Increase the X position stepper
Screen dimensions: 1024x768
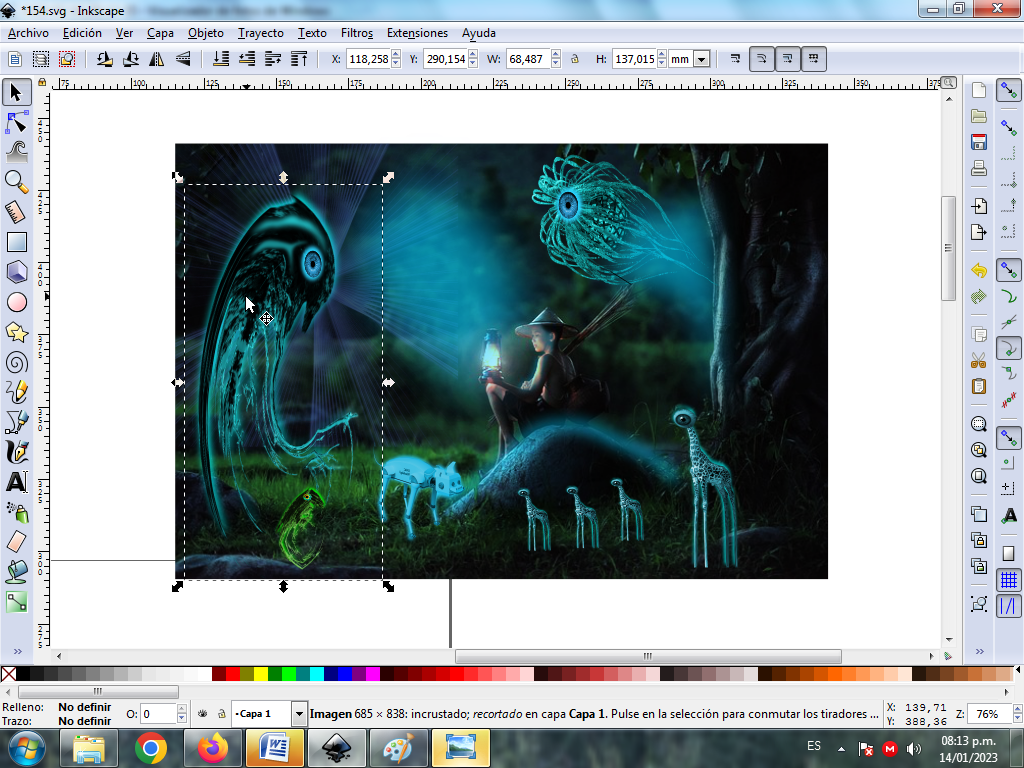click(396, 54)
